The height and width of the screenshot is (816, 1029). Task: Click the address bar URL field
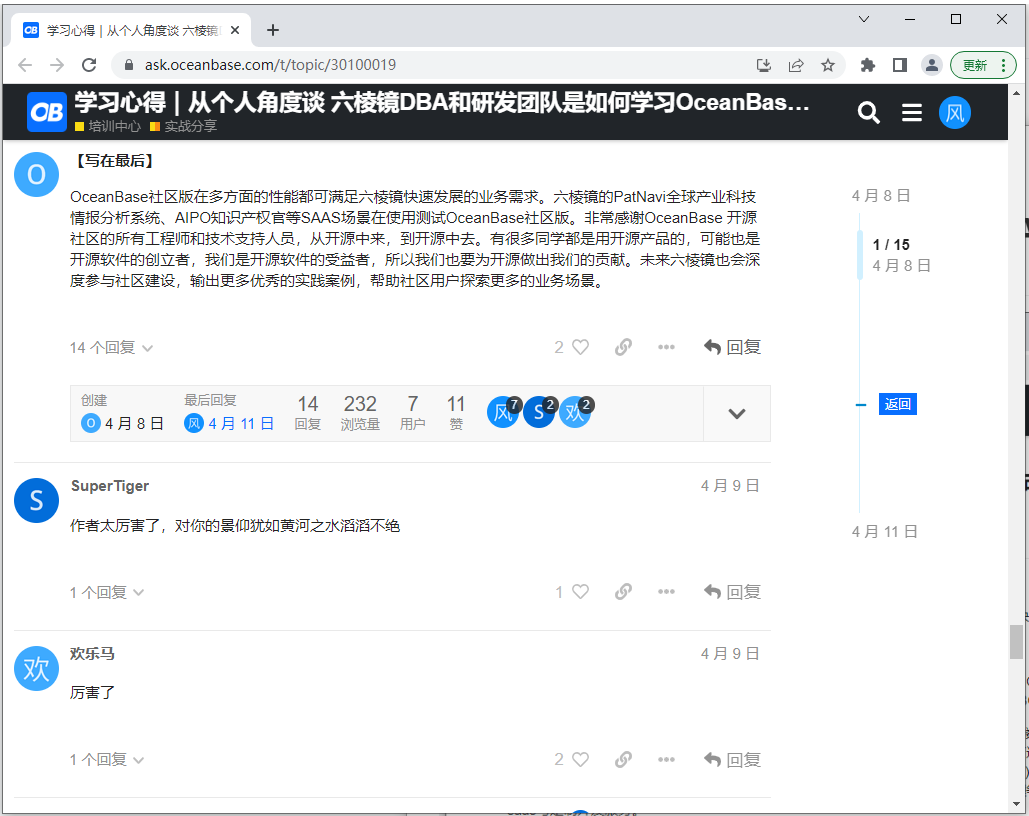(x=433, y=65)
